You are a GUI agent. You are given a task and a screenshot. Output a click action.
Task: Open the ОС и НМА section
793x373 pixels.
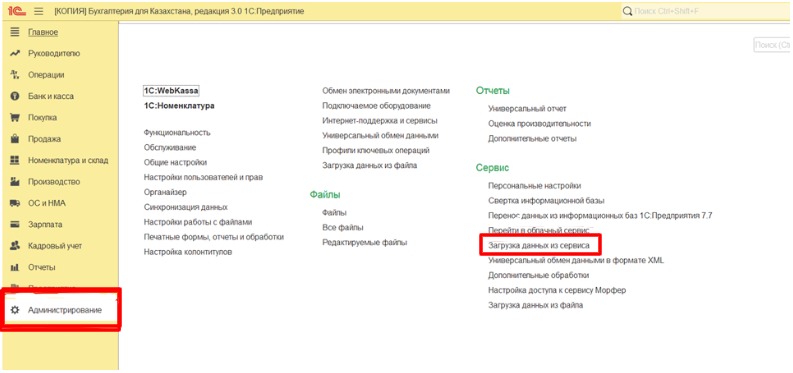pyautogui.click(x=47, y=203)
